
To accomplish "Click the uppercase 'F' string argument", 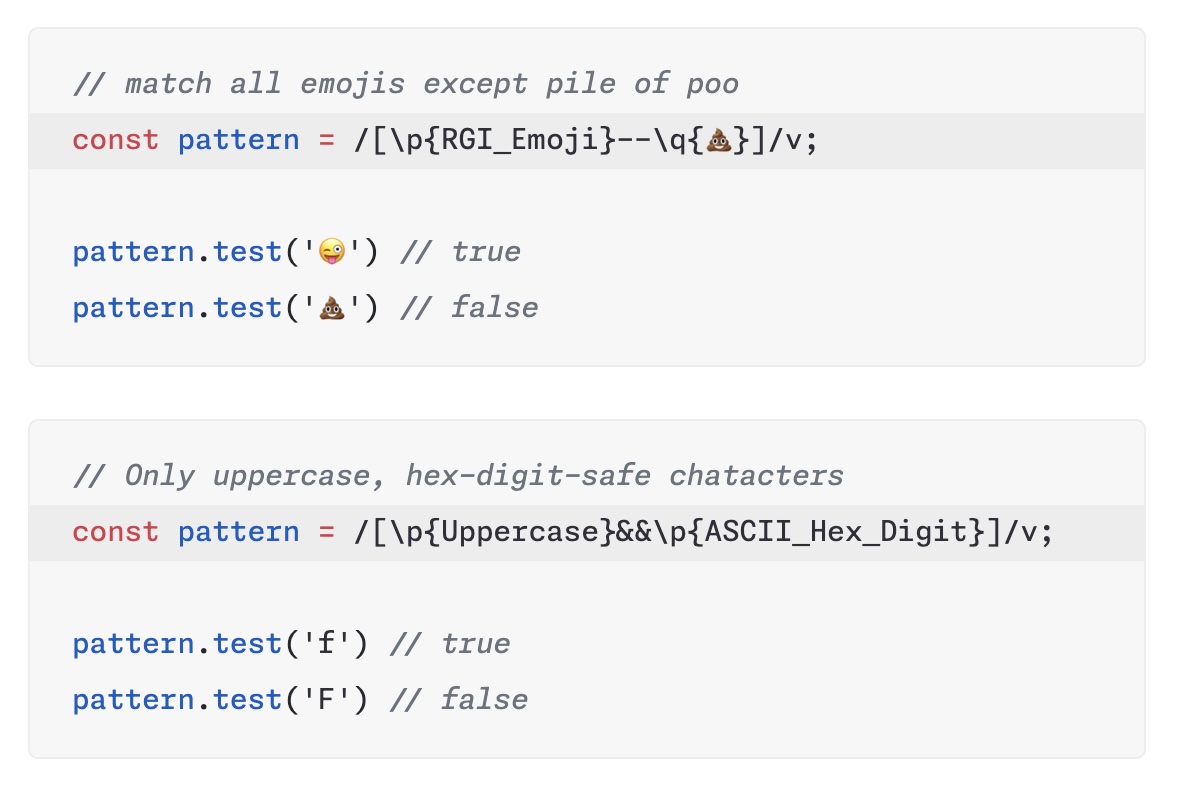I will 327,700.
